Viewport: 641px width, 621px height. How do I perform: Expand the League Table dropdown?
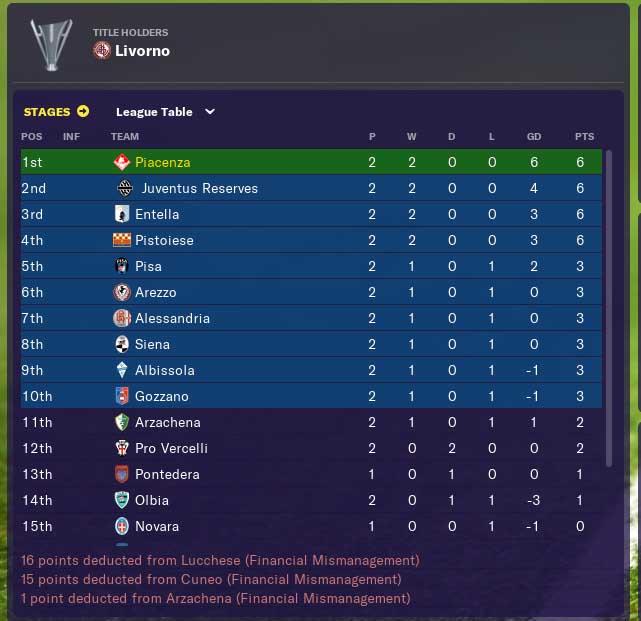coord(165,112)
